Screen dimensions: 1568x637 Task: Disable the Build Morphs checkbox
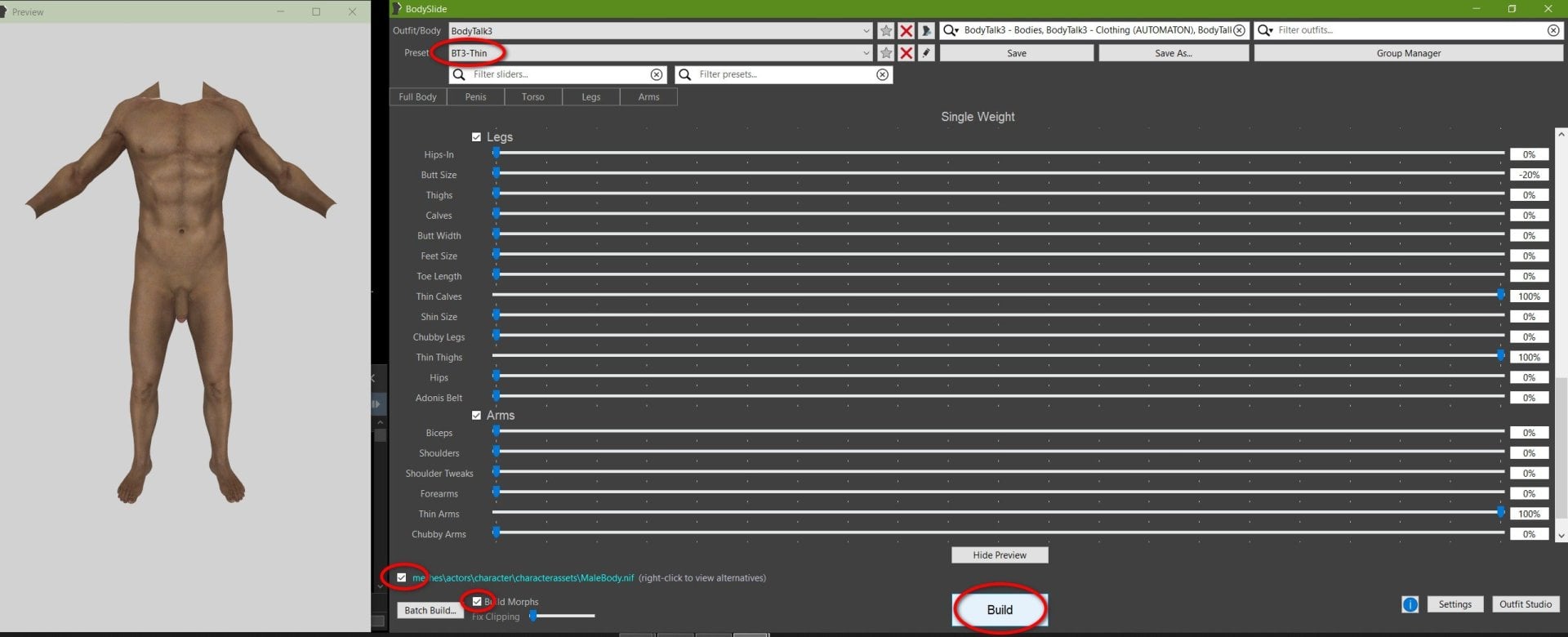click(477, 602)
